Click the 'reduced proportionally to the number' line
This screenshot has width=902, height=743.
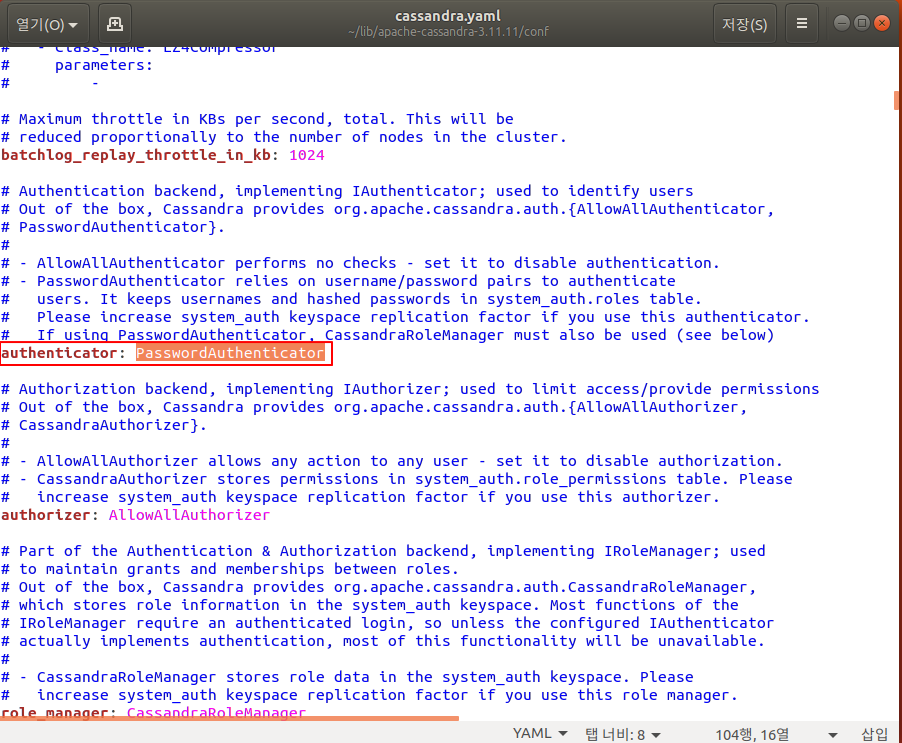click(284, 137)
